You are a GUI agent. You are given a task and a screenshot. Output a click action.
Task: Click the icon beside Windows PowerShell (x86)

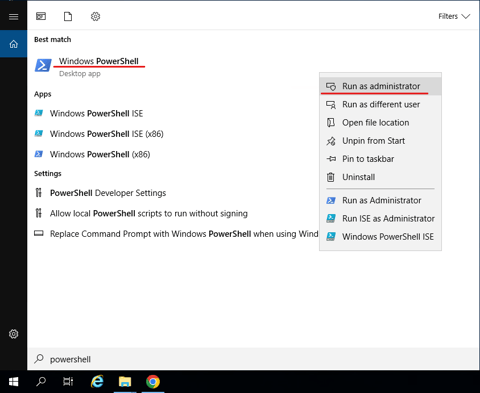(39, 154)
